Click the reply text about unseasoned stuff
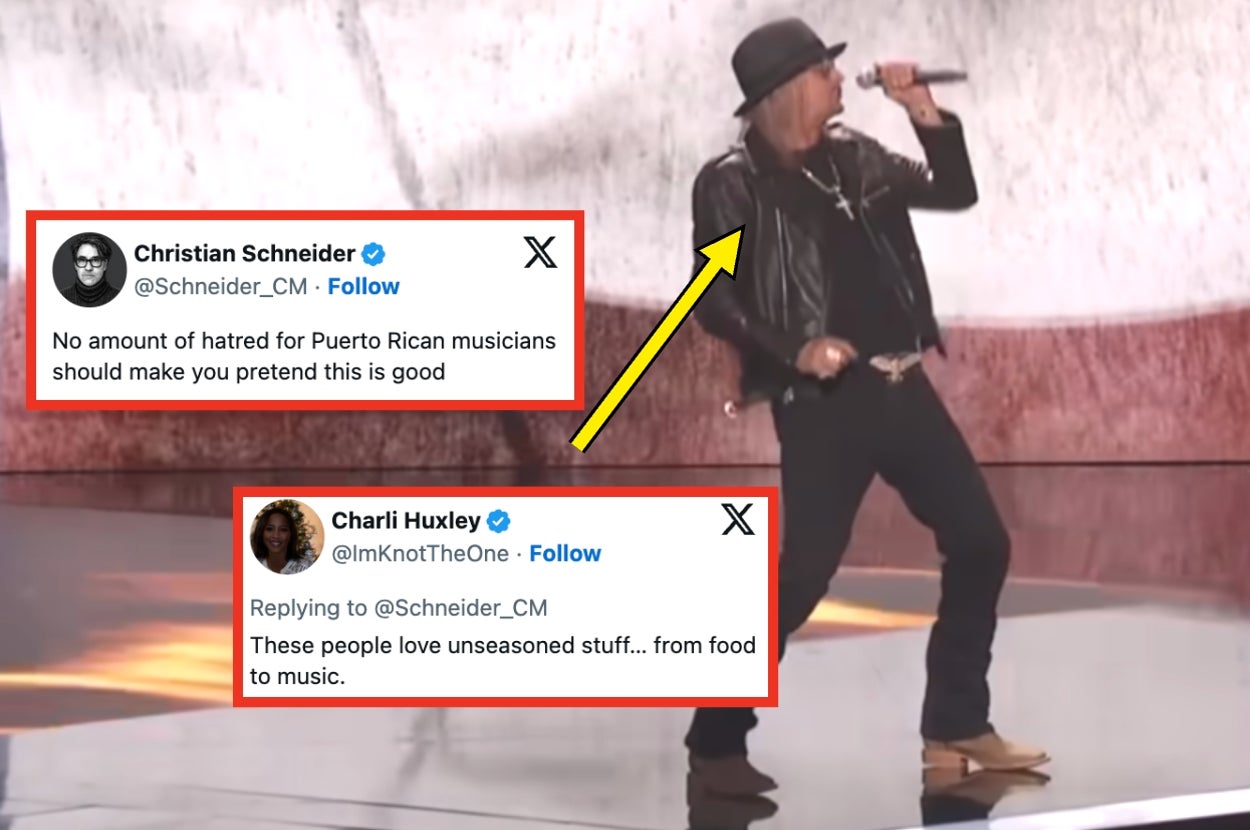Image resolution: width=1250 pixels, height=830 pixels. [502, 661]
